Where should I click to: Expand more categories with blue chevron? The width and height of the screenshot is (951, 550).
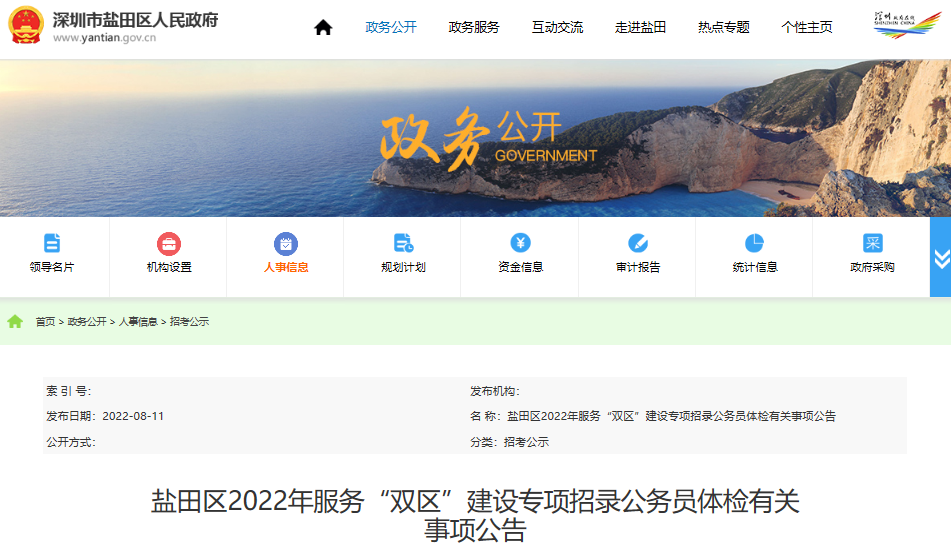[x=941, y=257]
